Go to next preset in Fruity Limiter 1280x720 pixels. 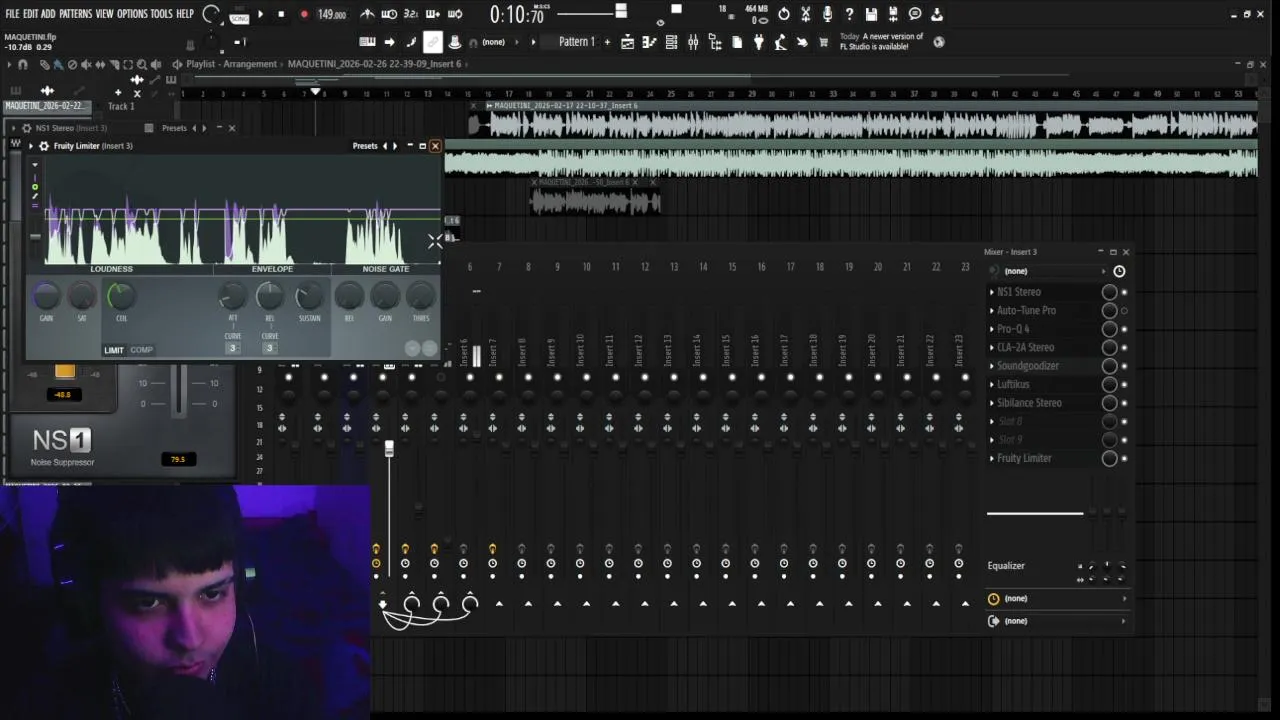pyautogui.click(x=394, y=146)
